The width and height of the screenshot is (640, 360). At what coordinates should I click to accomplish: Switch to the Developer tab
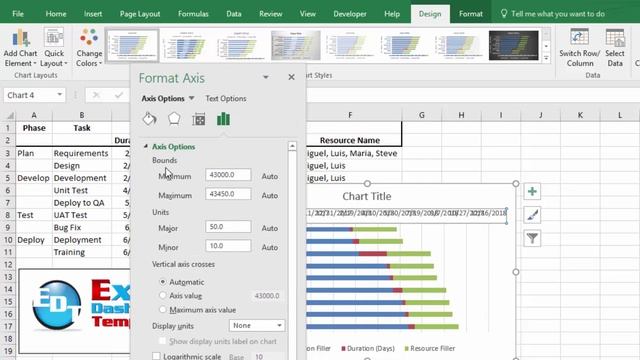click(350, 13)
